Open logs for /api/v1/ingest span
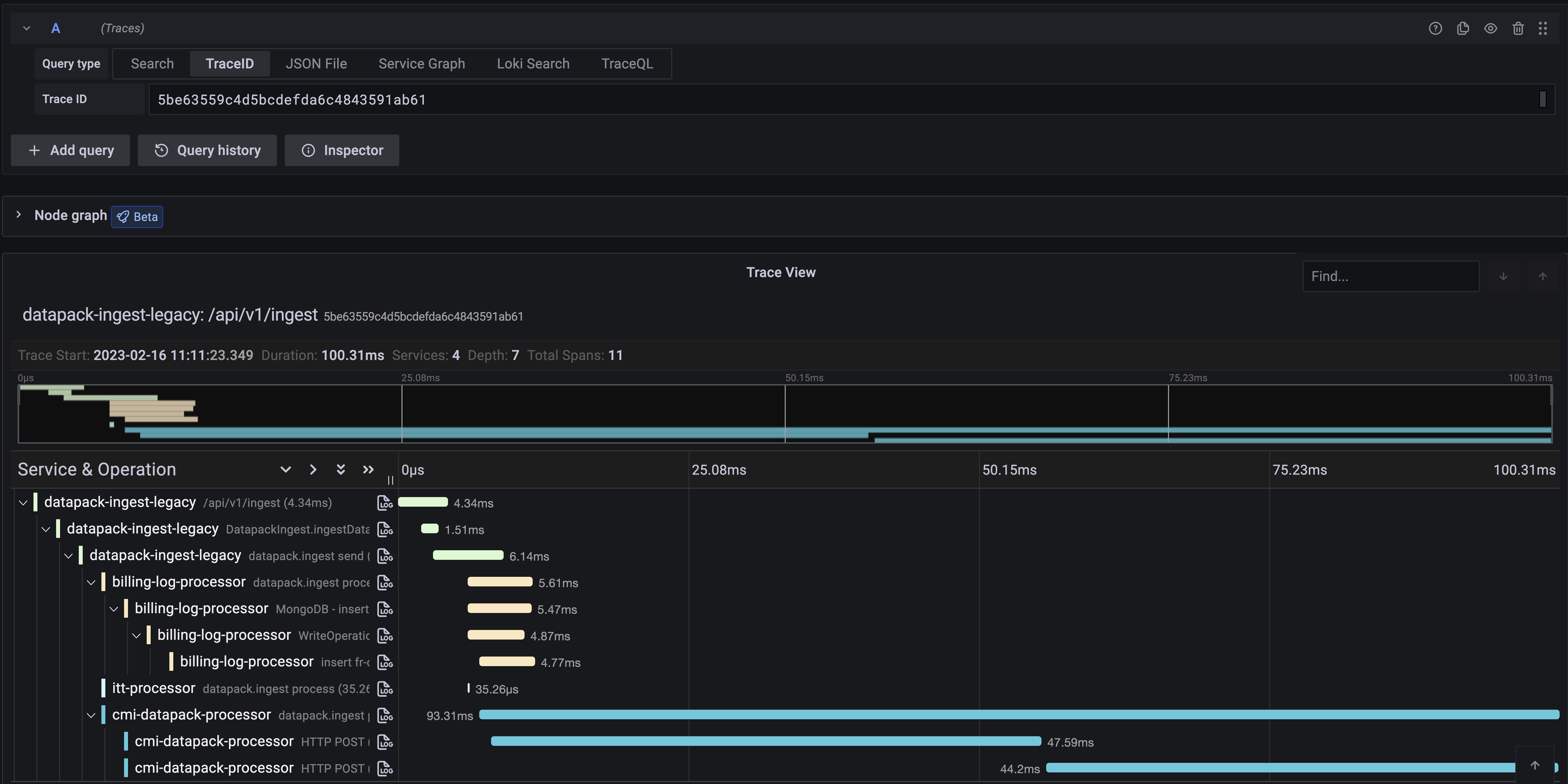The image size is (1568, 784). [385, 503]
